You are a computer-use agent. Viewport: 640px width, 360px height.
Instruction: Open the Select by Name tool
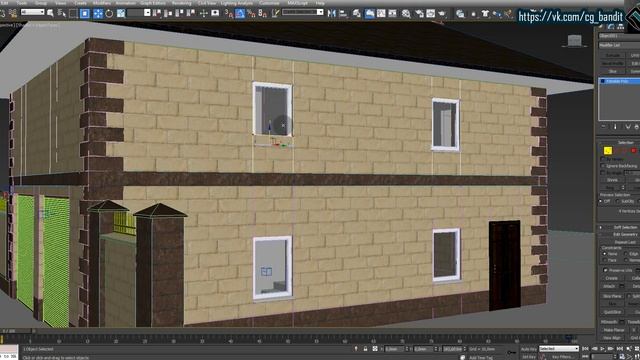tap(62, 13)
